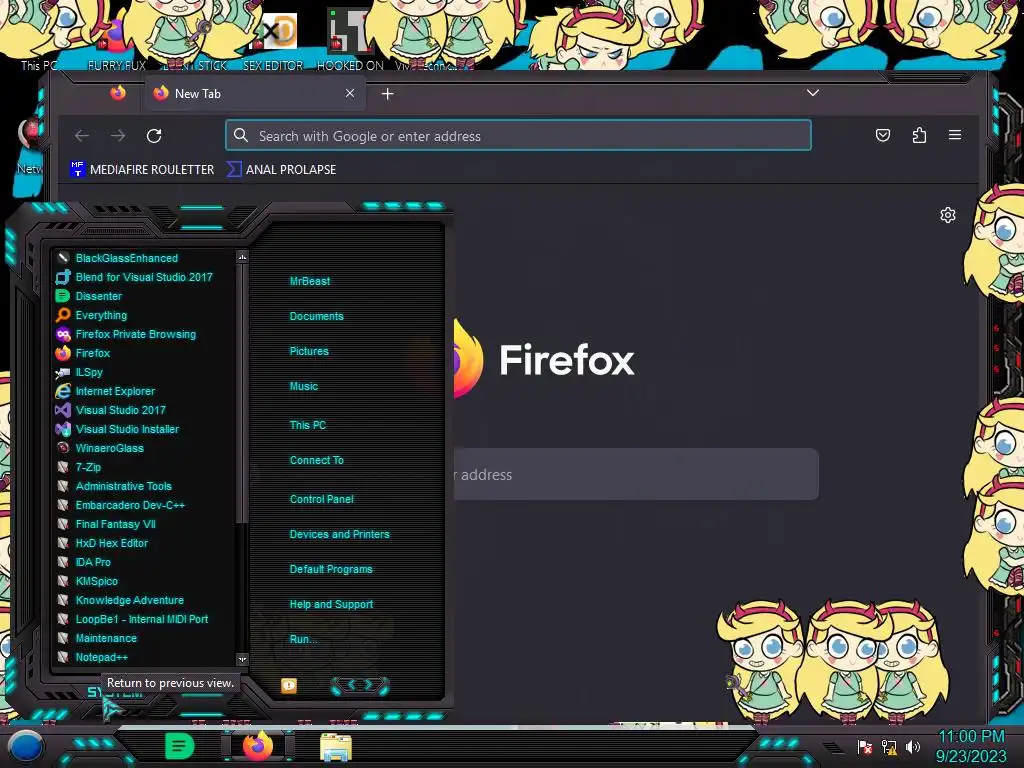Launch Visual Studio Installer
Viewport: 1024px width, 768px height.
click(118, 429)
